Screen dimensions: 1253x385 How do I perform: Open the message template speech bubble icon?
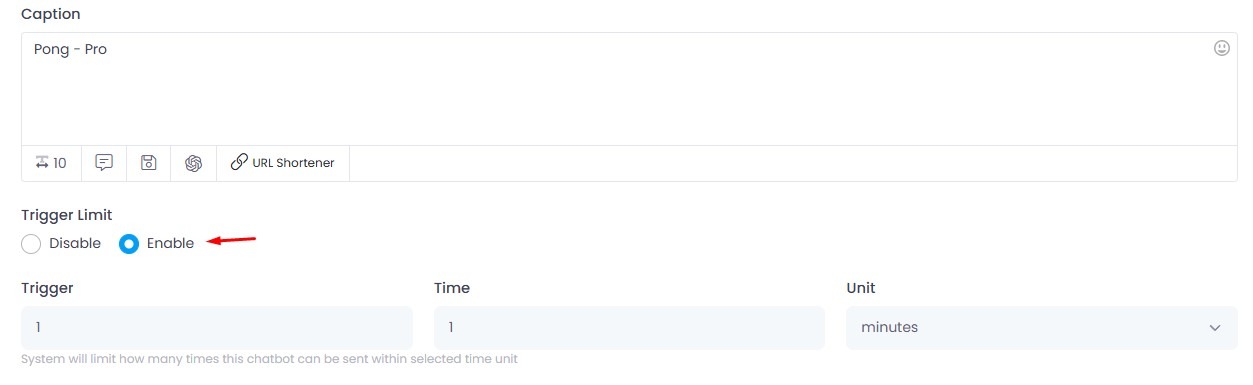(104, 163)
